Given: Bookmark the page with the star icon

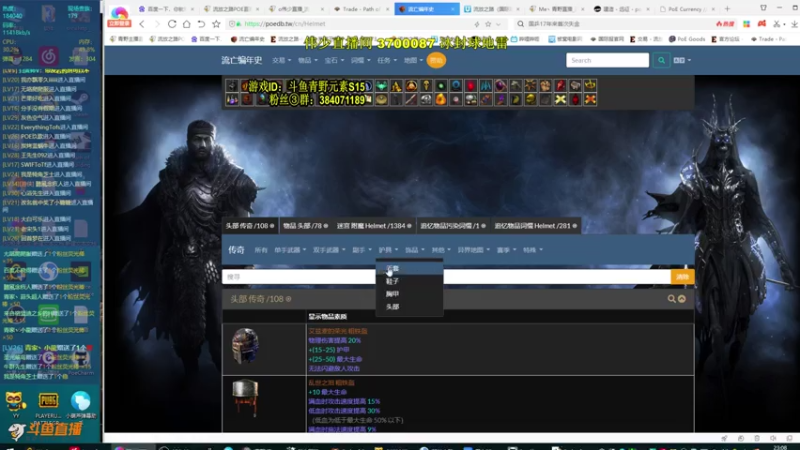Looking at the screenshot, I should click(216, 24).
